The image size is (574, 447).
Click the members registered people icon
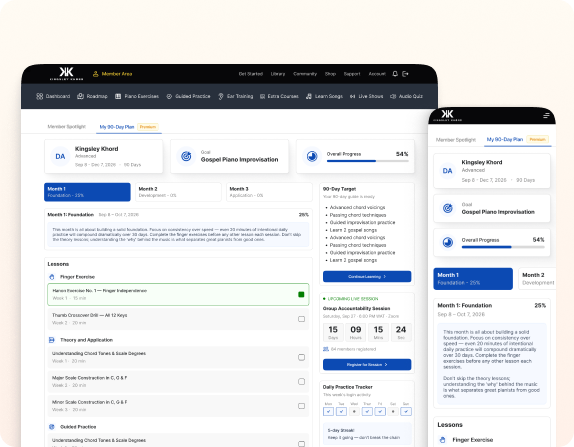pos(326,349)
